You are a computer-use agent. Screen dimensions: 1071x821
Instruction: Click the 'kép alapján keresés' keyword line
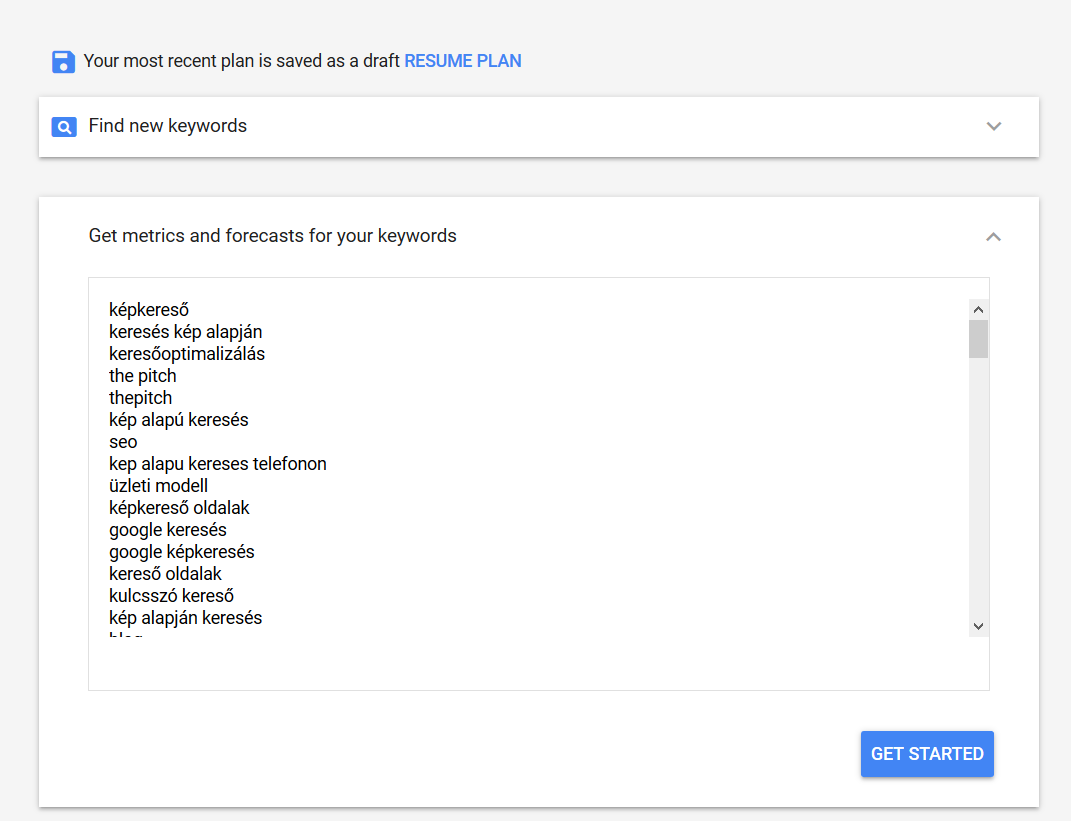pyautogui.click(x=186, y=617)
